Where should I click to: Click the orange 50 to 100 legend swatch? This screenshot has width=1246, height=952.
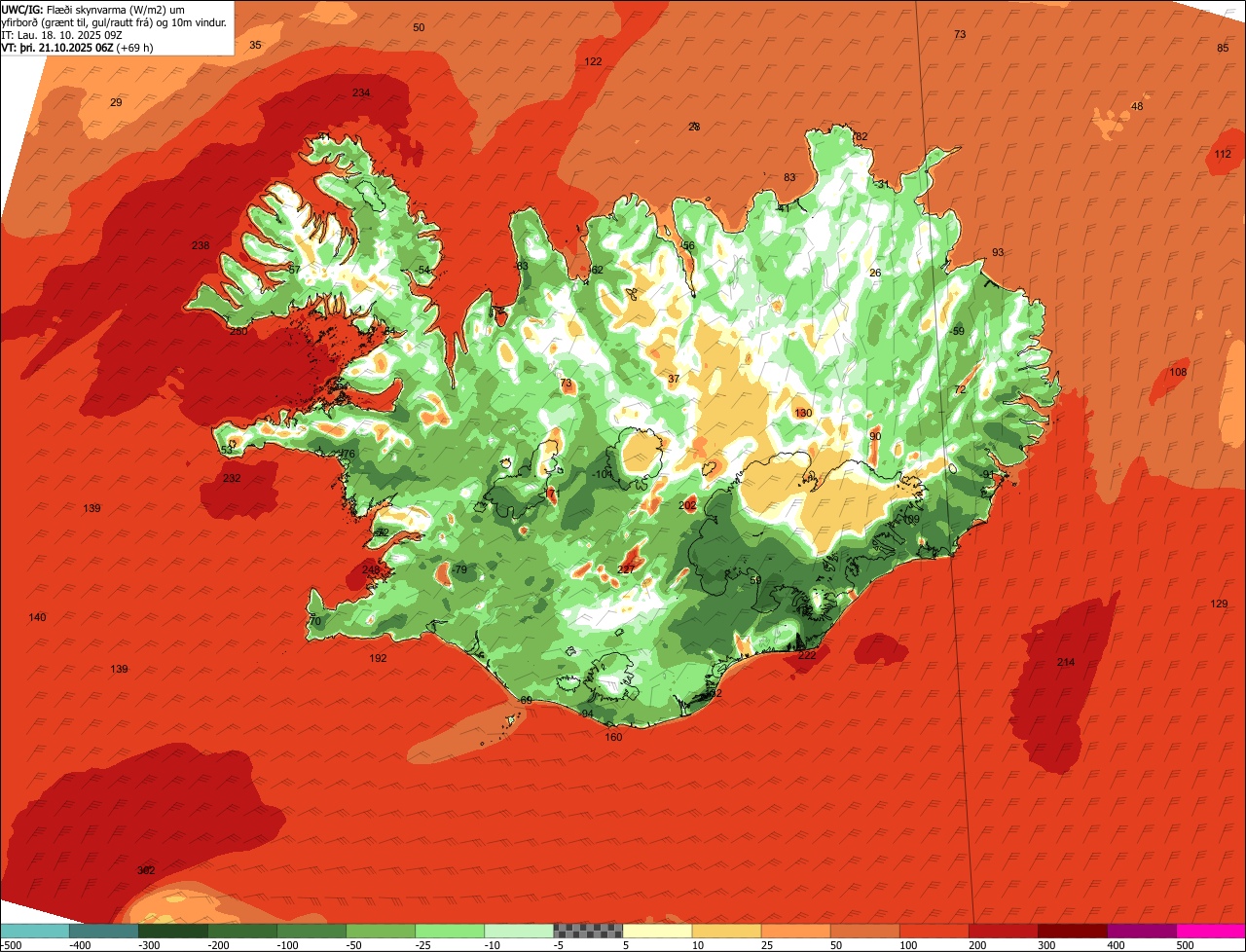click(864, 931)
